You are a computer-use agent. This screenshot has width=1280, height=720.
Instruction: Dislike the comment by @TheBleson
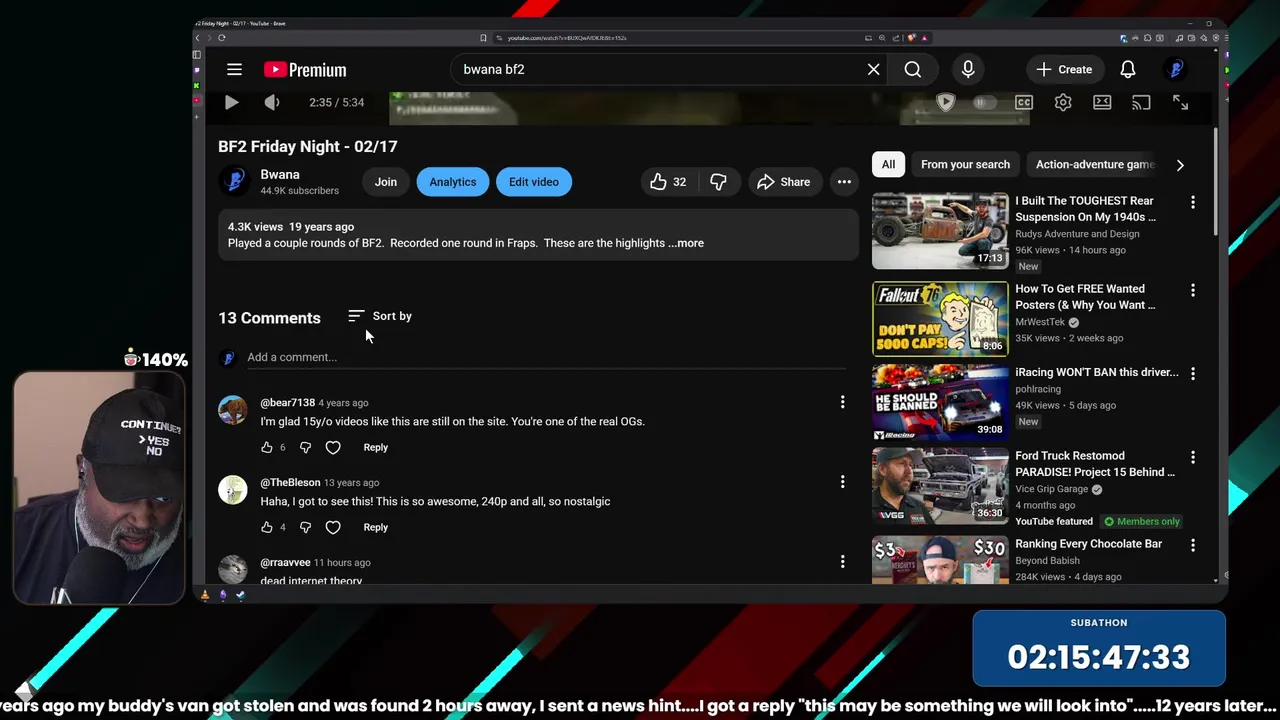click(305, 527)
